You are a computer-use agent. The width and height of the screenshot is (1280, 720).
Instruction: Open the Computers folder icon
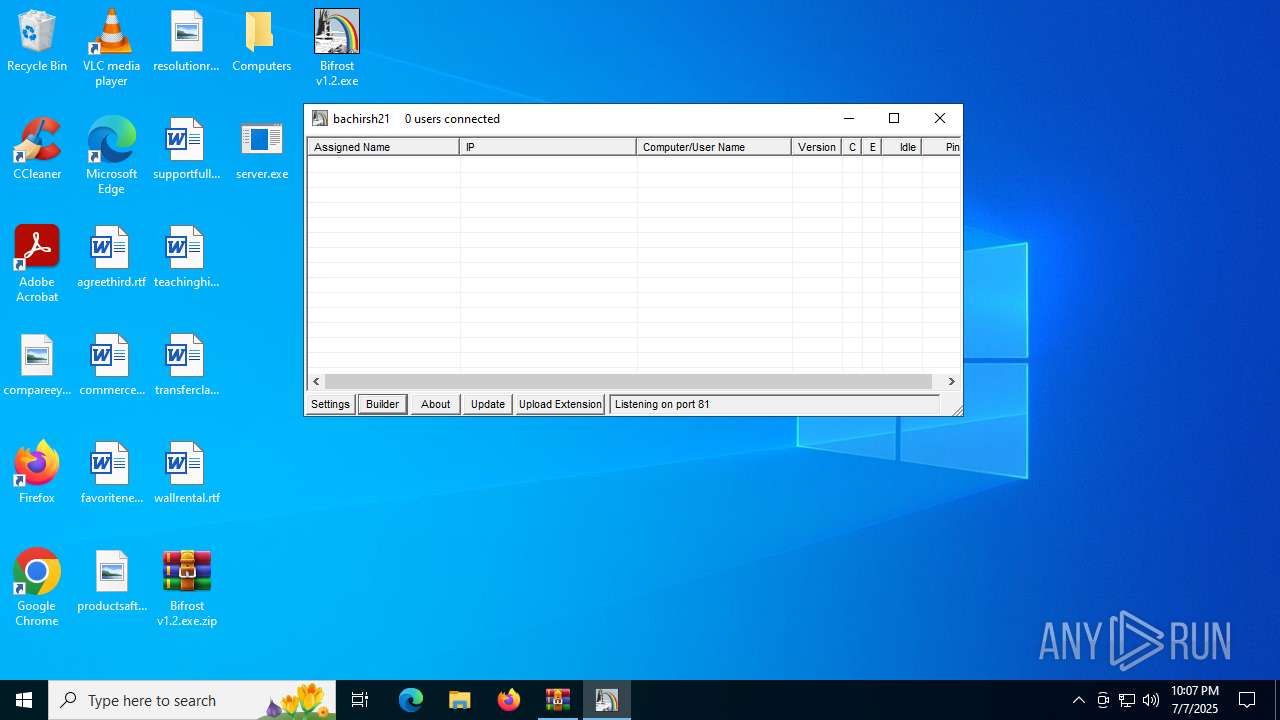point(261,42)
